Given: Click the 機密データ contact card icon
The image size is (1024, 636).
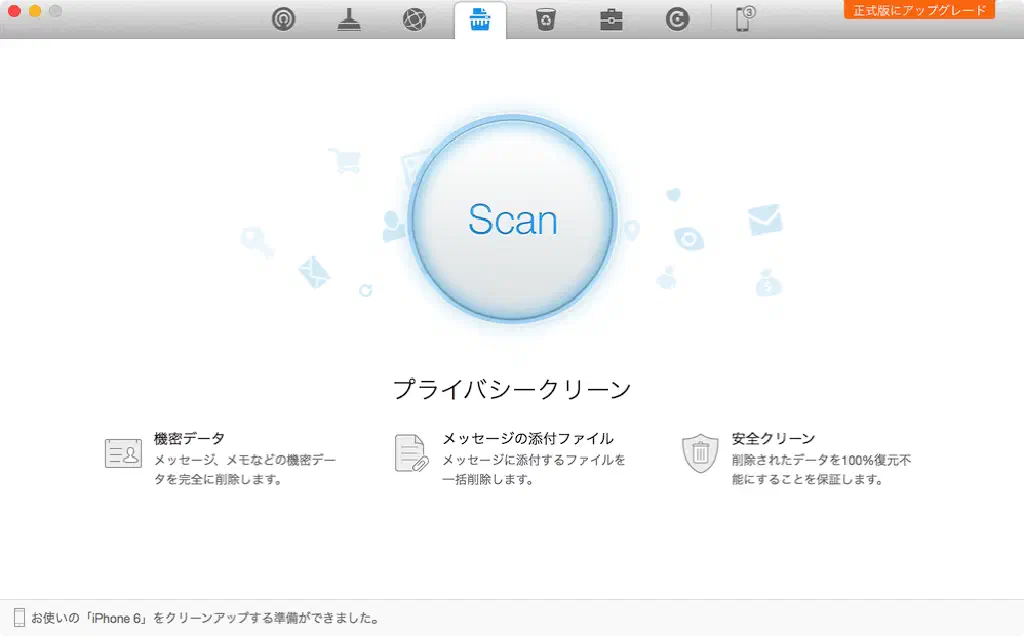Looking at the screenshot, I should coord(123,453).
